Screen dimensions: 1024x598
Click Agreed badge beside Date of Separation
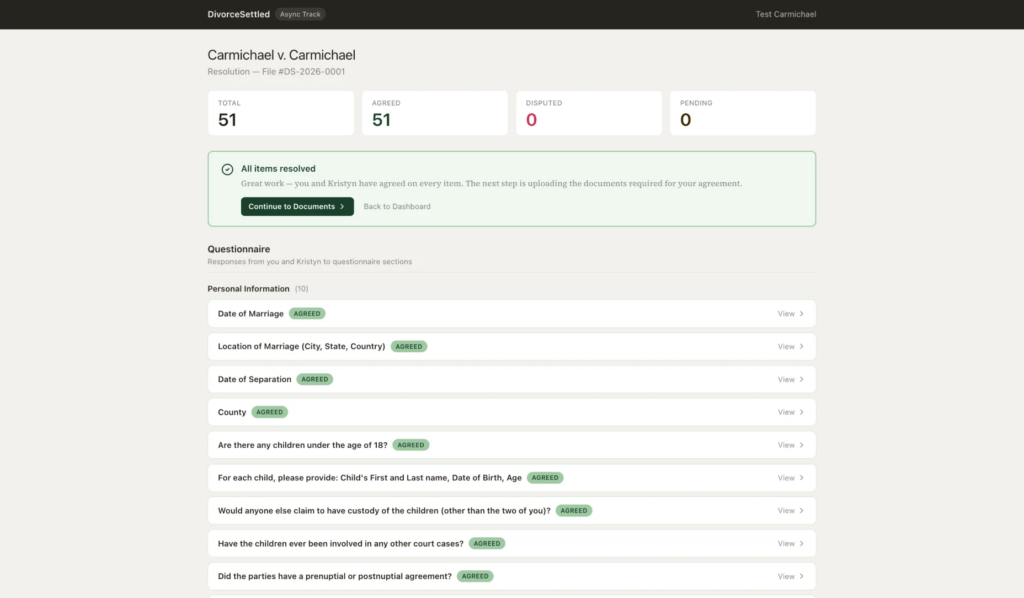(315, 379)
